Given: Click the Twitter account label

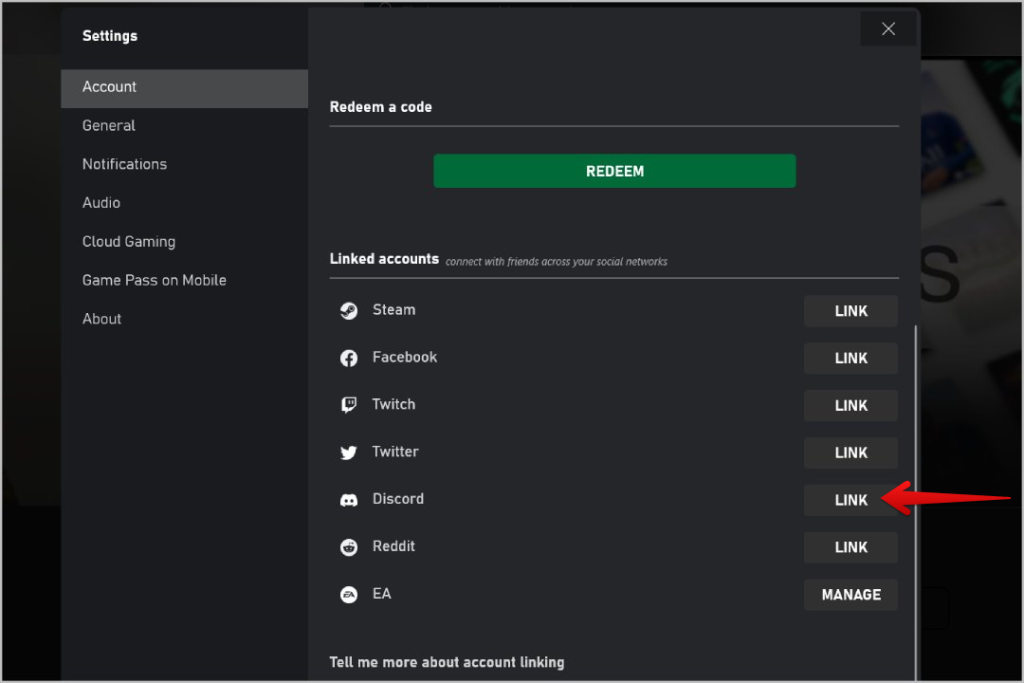Looking at the screenshot, I should pyautogui.click(x=395, y=452).
